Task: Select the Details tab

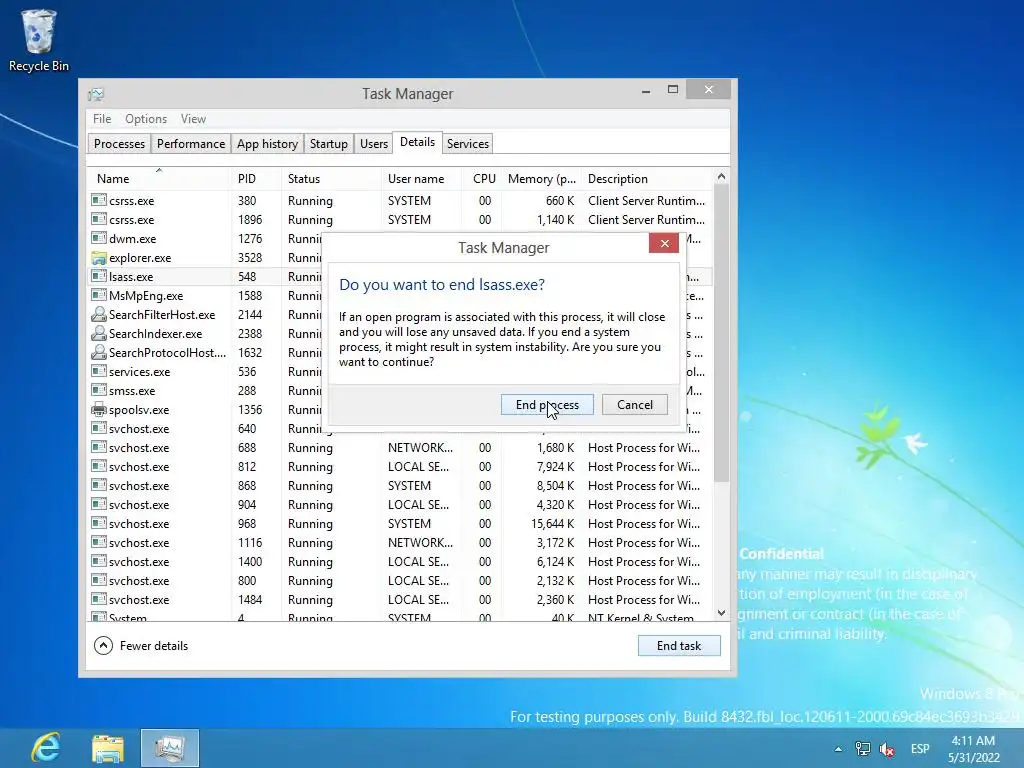Action: pos(417,142)
